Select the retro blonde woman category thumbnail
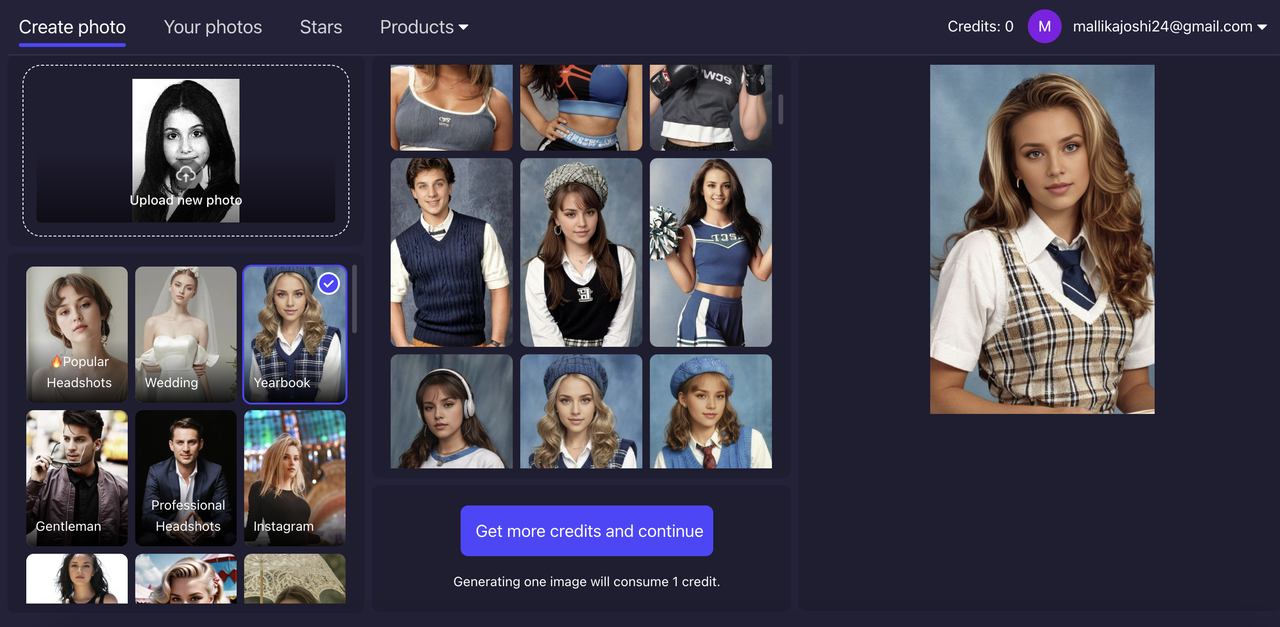The height and width of the screenshot is (627, 1280). click(186, 579)
